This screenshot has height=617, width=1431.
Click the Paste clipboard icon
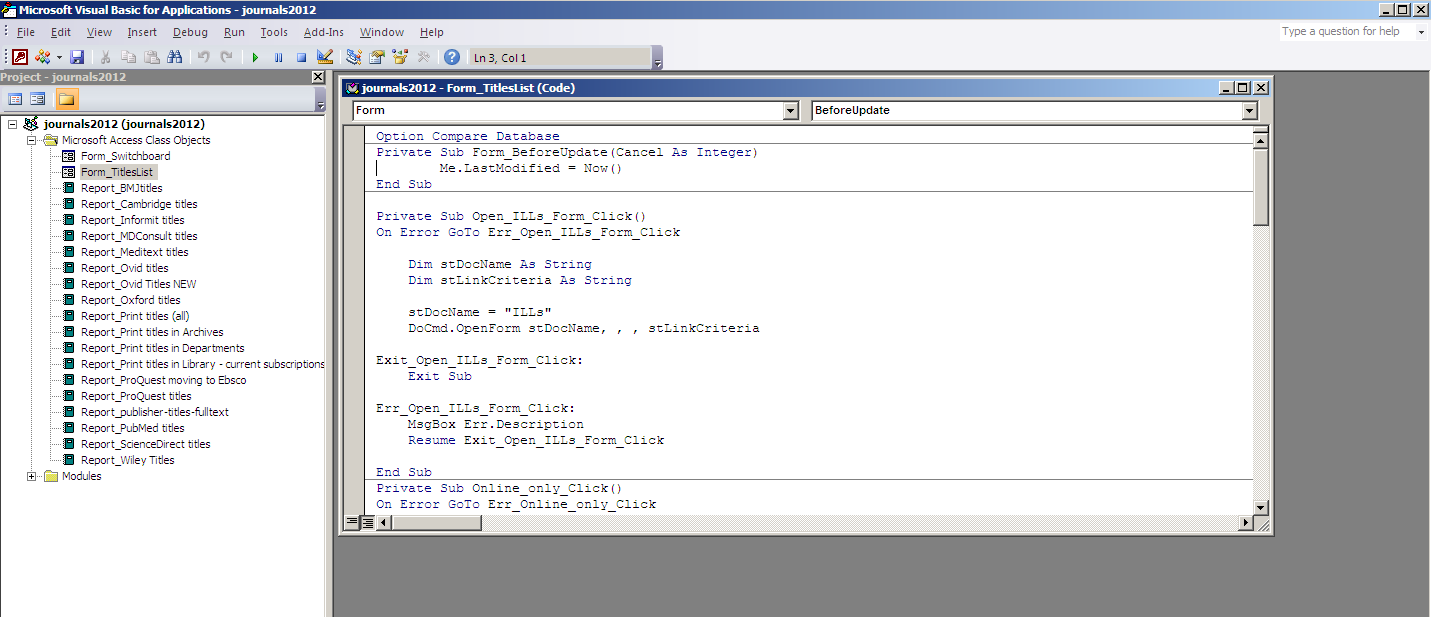point(151,58)
